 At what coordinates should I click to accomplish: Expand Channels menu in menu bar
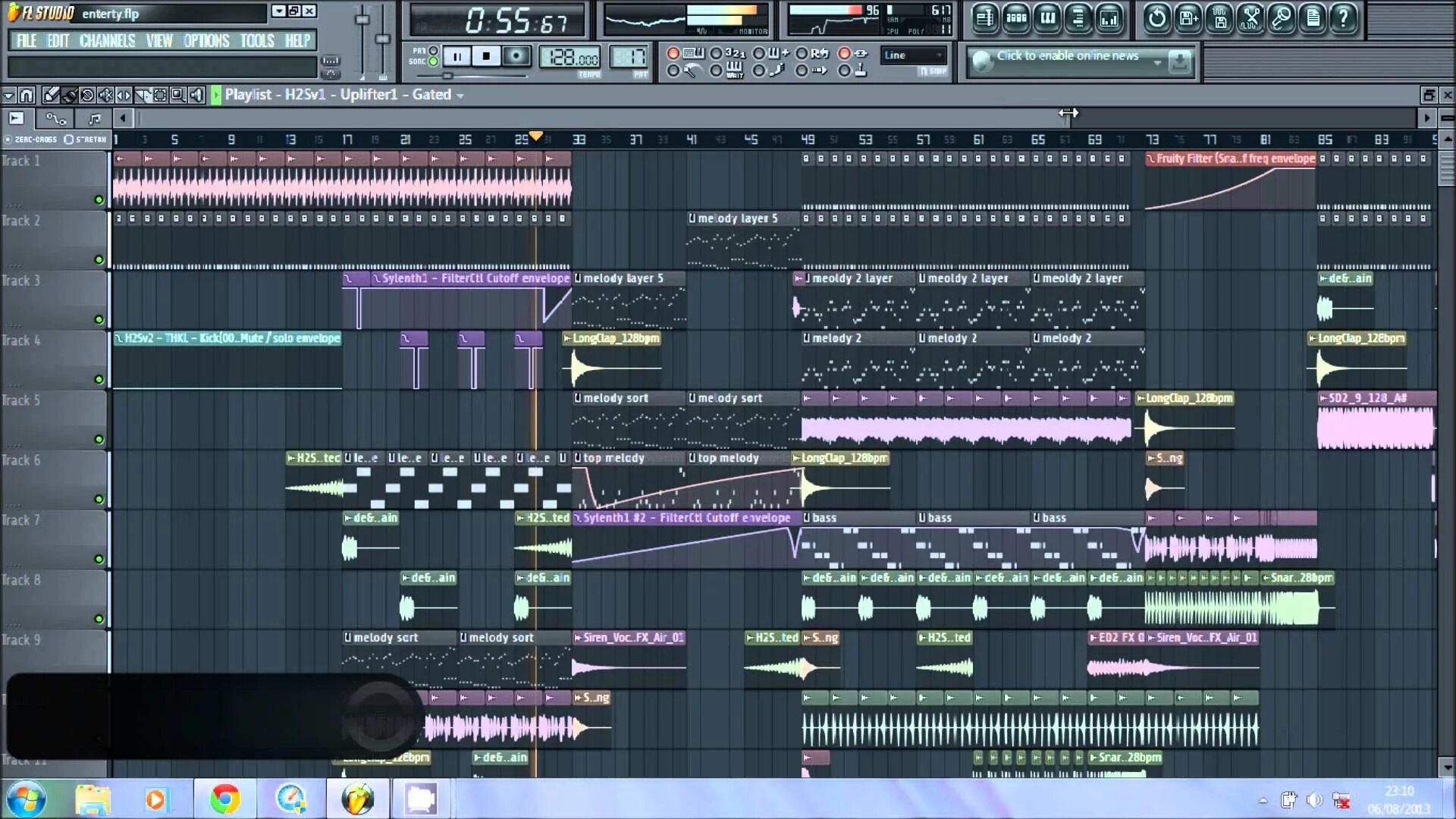pyautogui.click(x=108, y=40)
